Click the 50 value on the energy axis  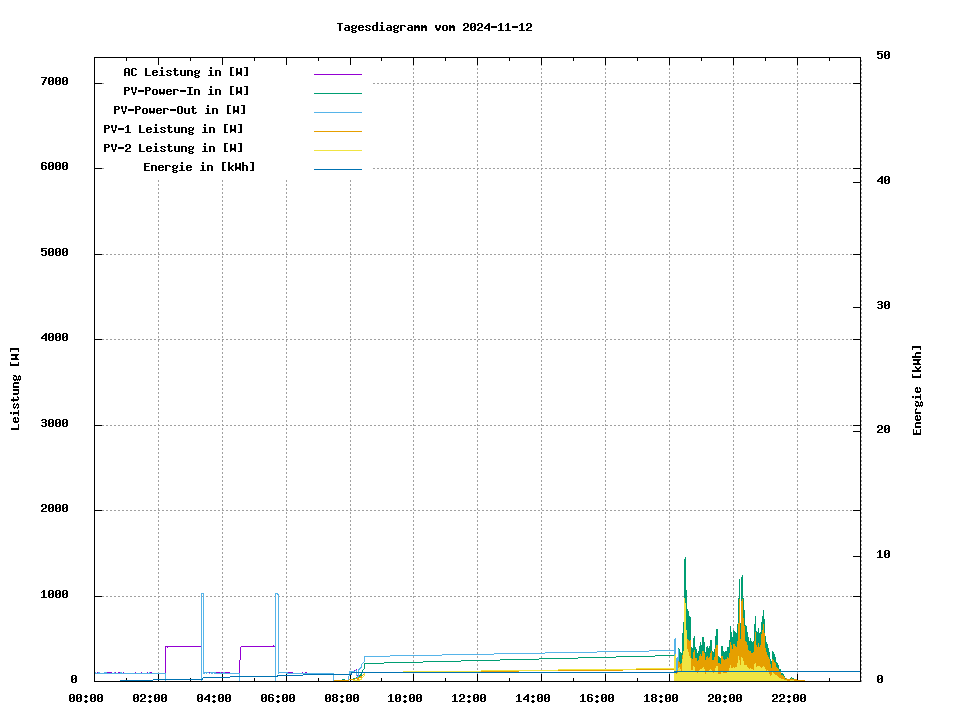(883, 56)
